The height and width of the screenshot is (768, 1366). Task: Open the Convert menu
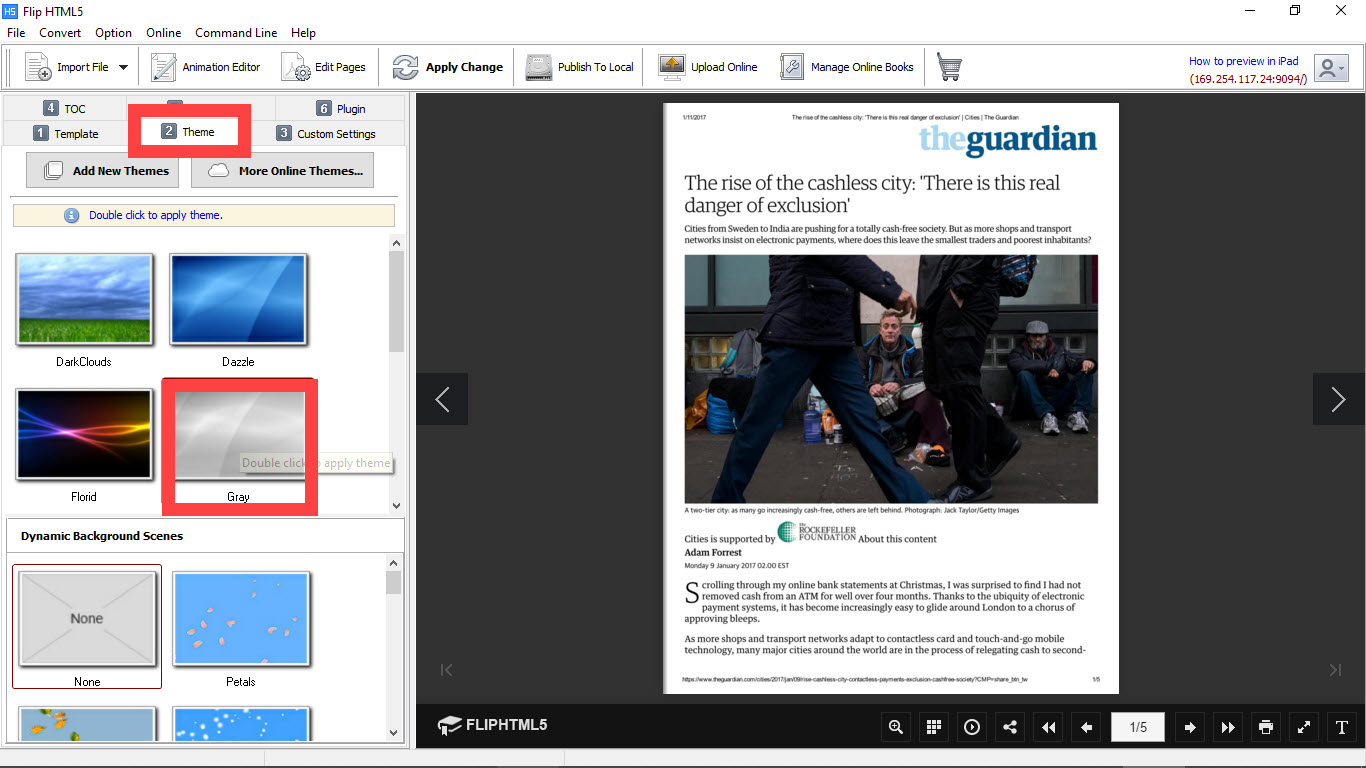click(60, 33)
